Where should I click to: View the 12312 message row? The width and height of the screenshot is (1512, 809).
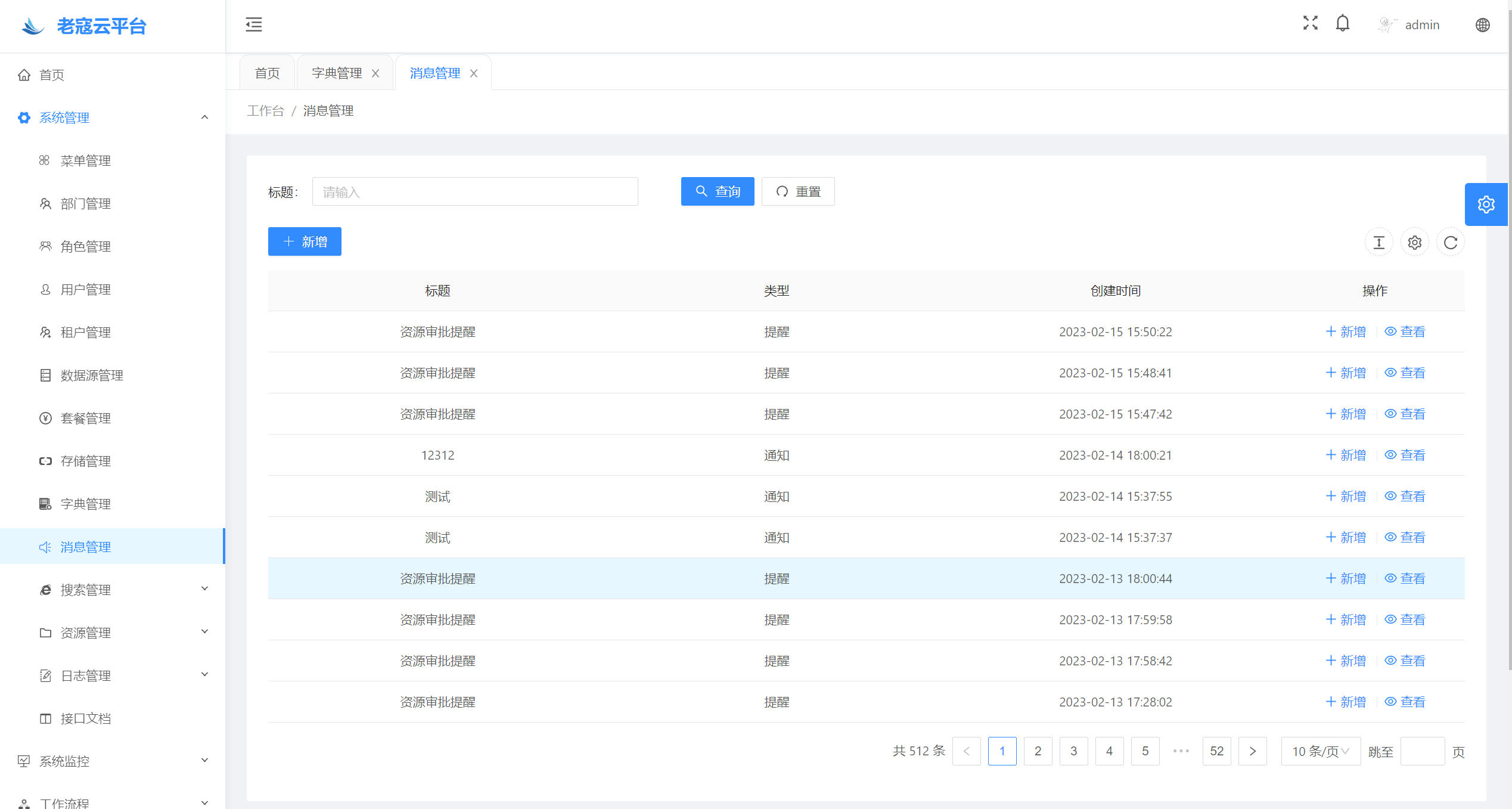pyautogui.click(x=1405, y=455)
